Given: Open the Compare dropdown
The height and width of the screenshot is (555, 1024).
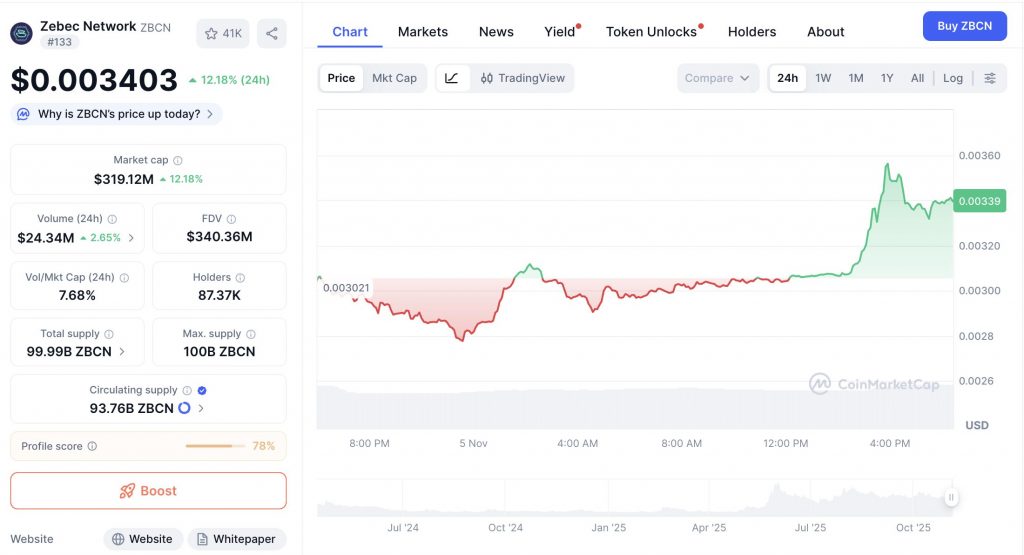Looking at the screenshot, I should coord(718,78).
